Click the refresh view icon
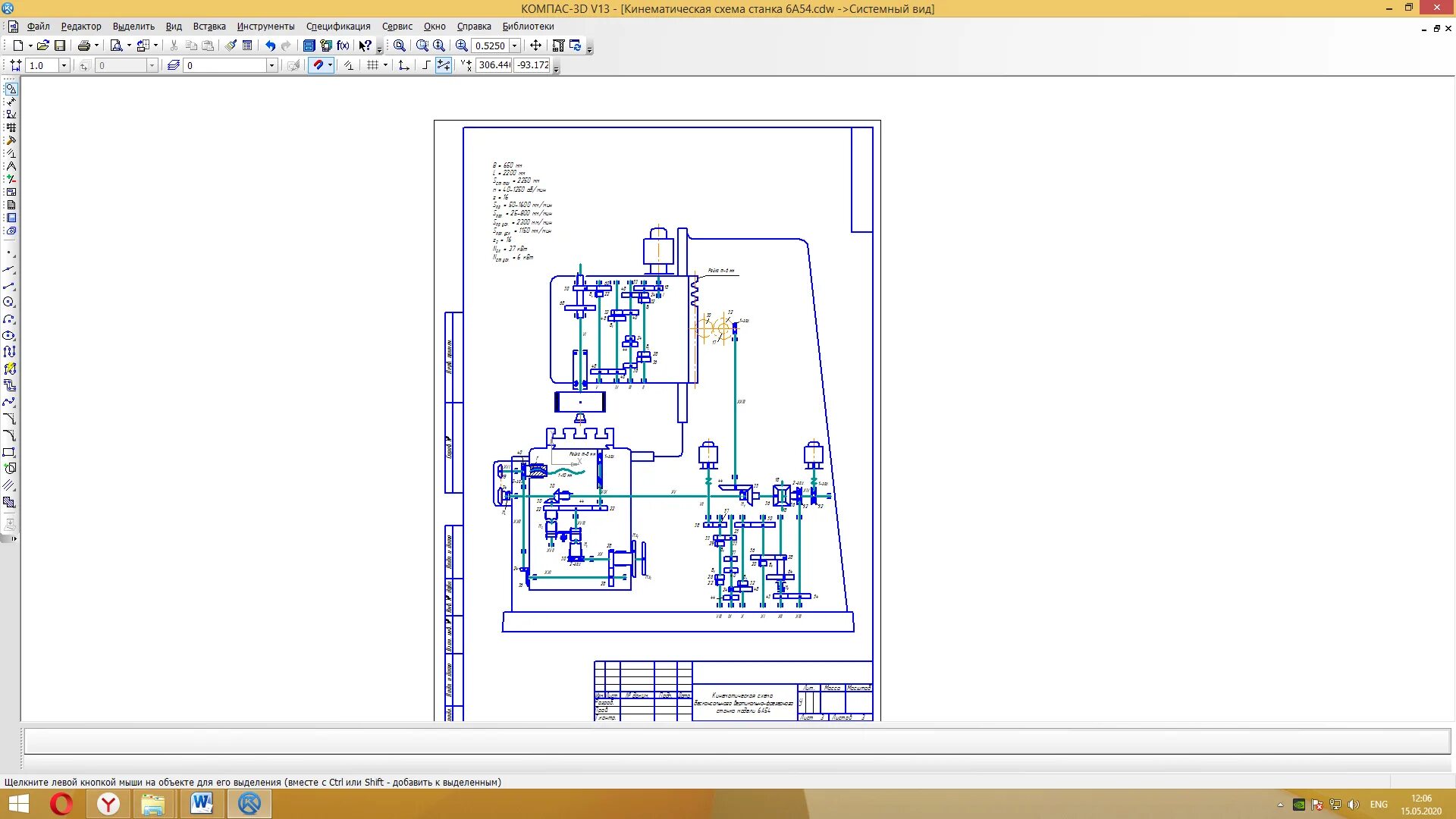The height and width of the screenshot is (819, 1456). tap(576, 45)
